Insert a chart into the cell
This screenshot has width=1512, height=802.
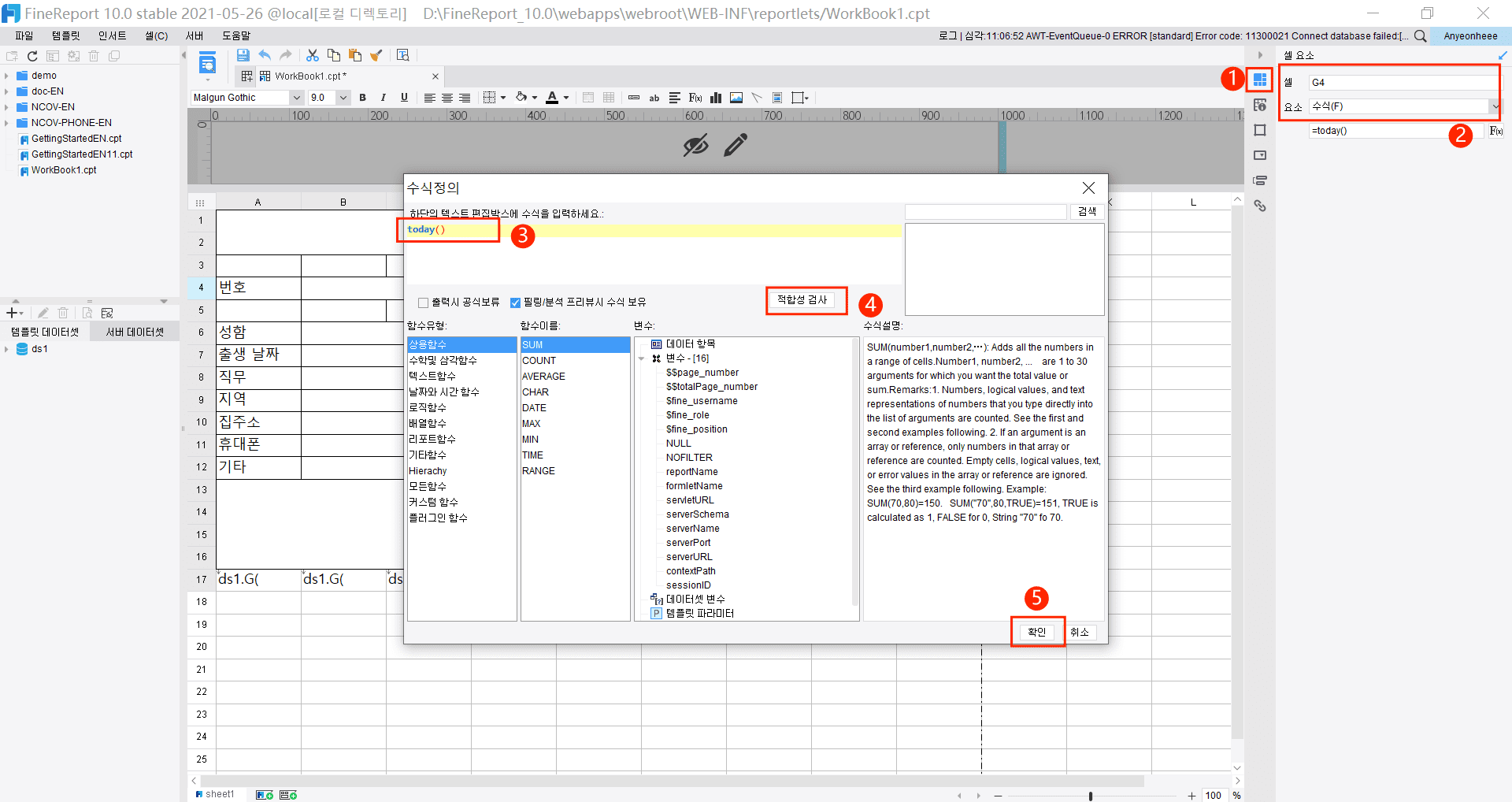pyautogui.click(x=716, y=98)
